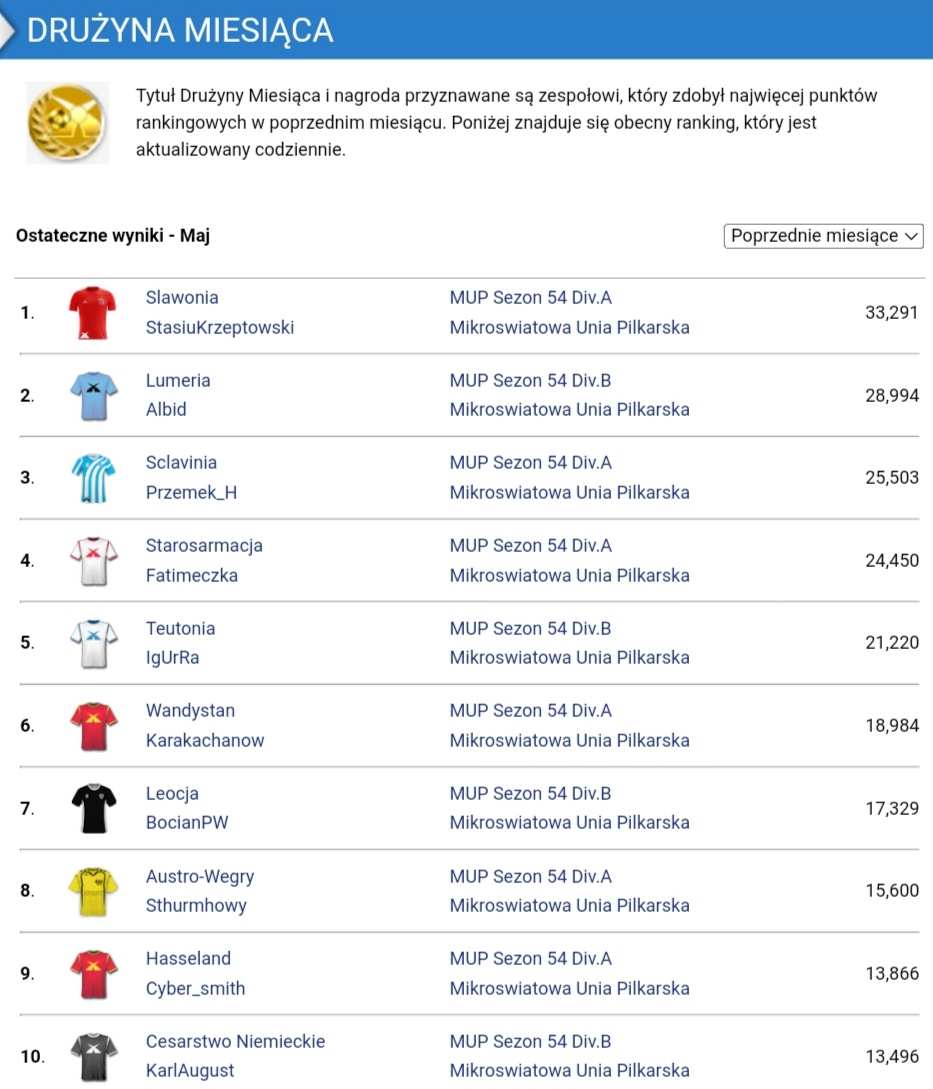
Task: Click Lumeria's light blue jersey icon
Action: (93, 396)
